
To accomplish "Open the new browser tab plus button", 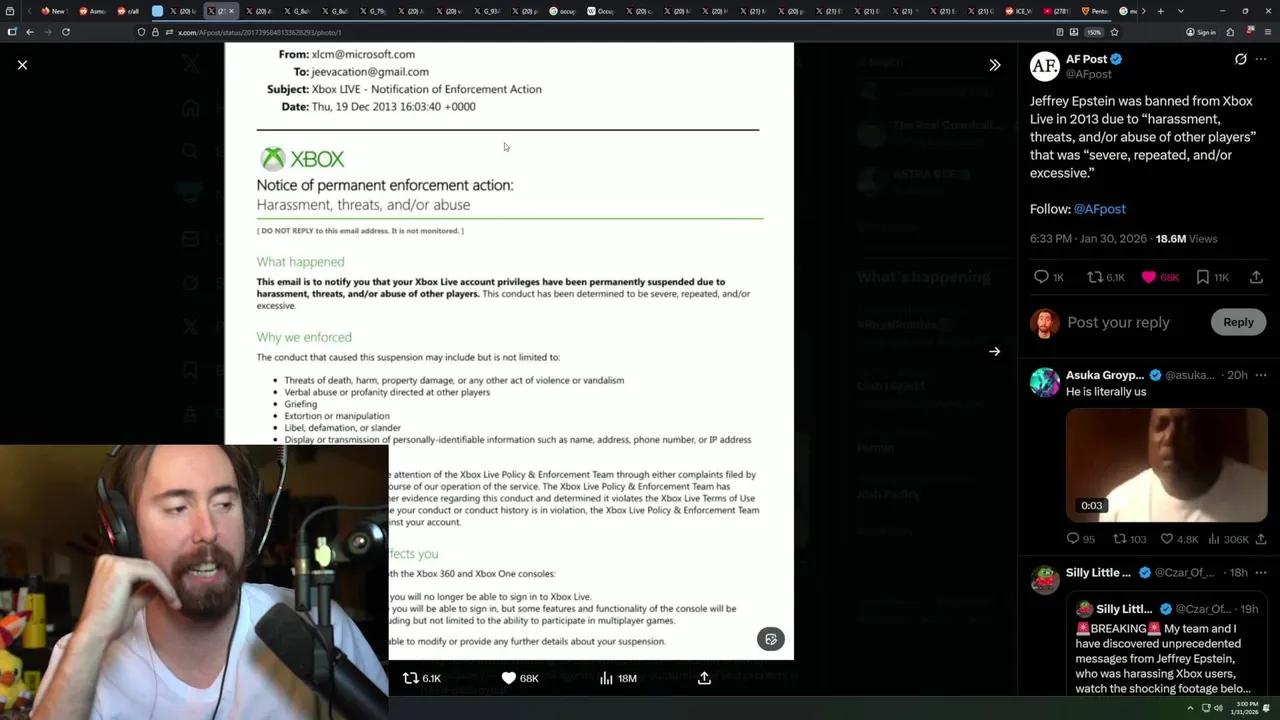I will point(1160,11).
